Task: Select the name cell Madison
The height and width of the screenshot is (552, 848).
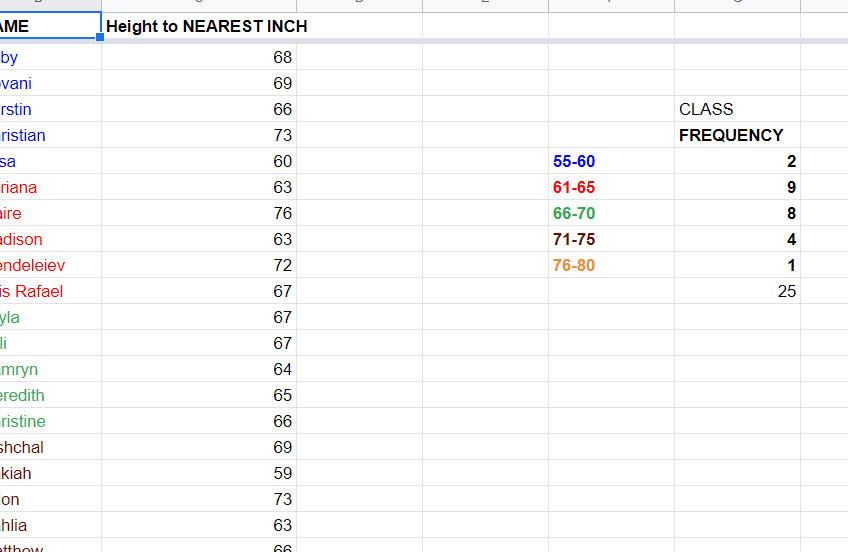Action: click(x=50, y=239)
